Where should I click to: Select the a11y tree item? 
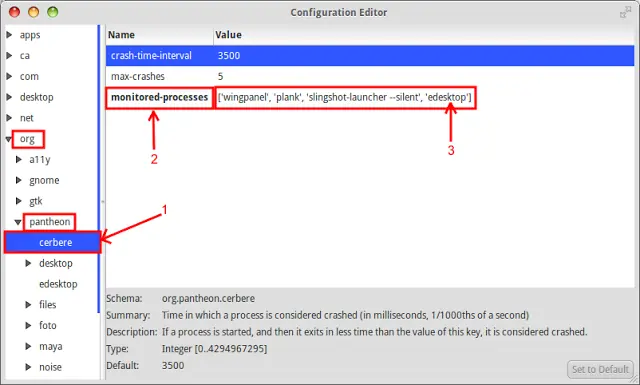pyautogui.click(x=40, y=160)
